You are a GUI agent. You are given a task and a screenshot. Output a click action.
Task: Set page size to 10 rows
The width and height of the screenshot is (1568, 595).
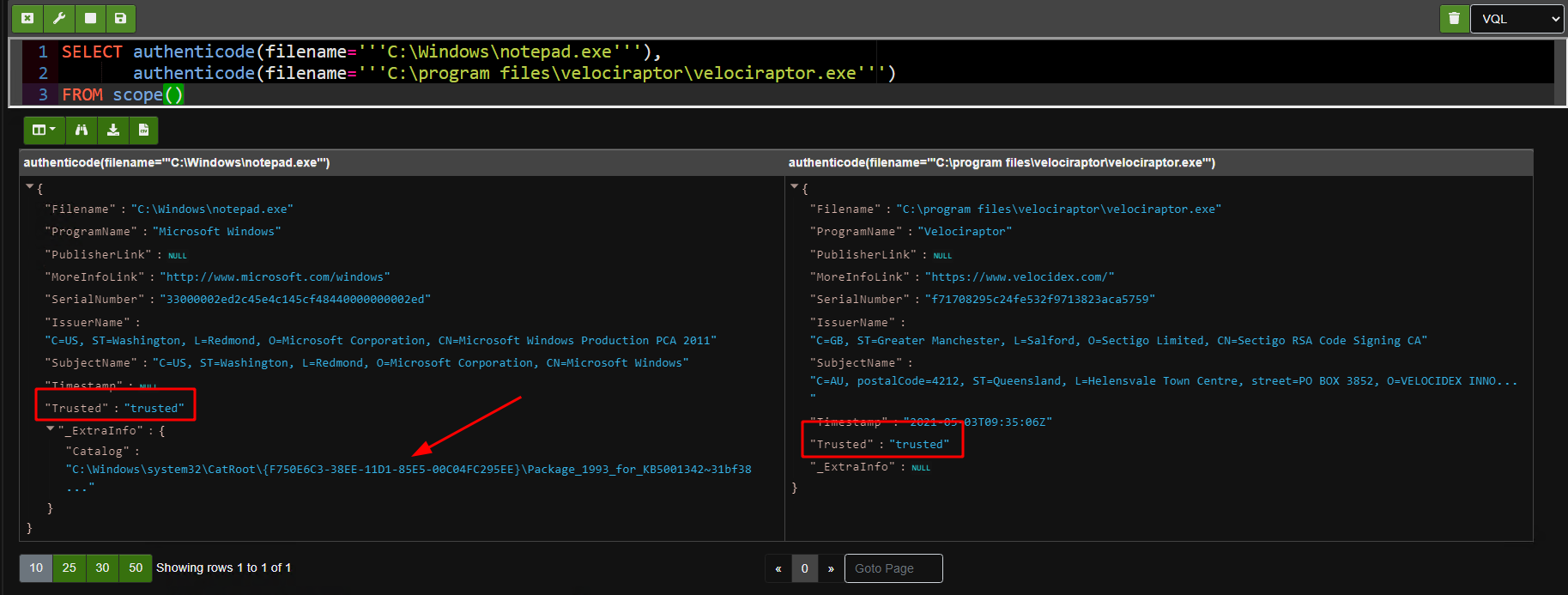(36, 568)
